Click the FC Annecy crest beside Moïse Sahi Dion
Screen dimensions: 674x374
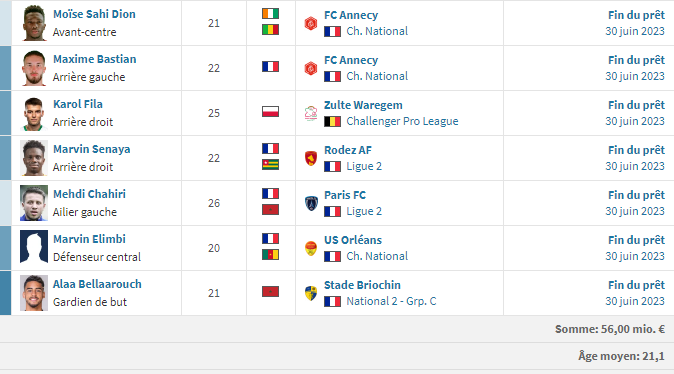(x=311, y=23)
